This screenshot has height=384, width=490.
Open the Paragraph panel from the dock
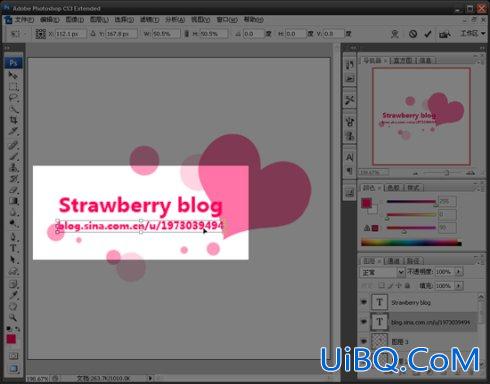tap(349, 171)
